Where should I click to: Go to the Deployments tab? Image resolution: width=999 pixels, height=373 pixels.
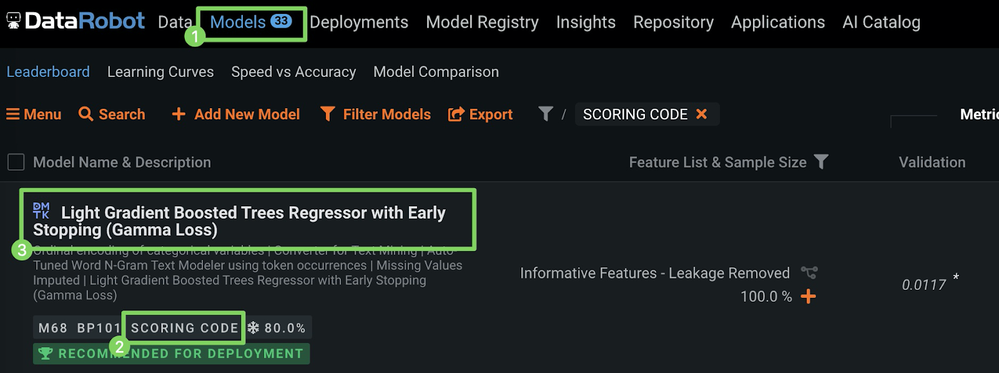359,22
